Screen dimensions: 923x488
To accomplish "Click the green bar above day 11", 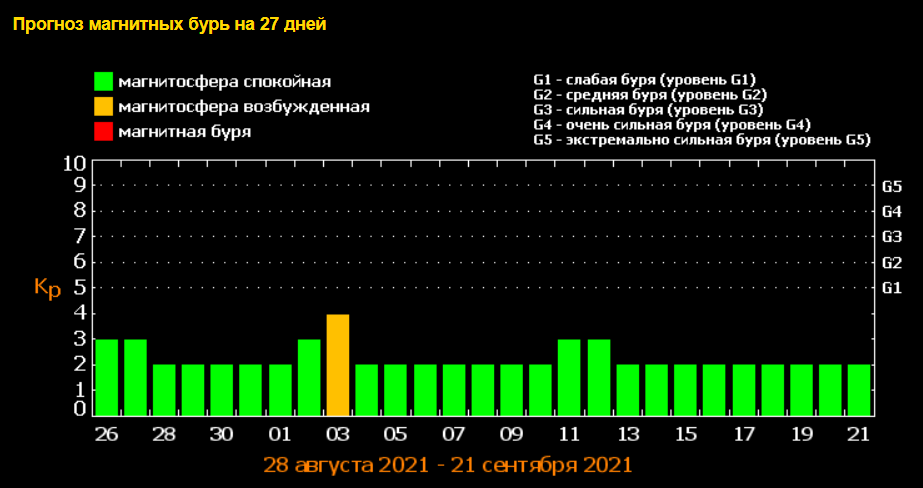I will point(569,377).
